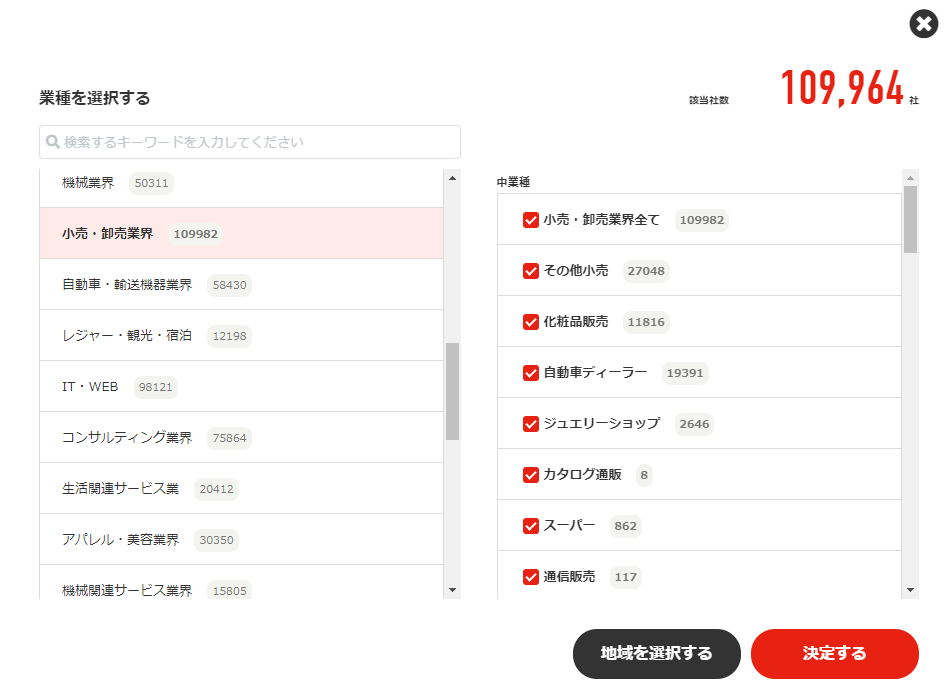Close the industry selection dialog with the X icon
Image resolution: width=947 pixels, height=688 pixels.
(923, 24)
